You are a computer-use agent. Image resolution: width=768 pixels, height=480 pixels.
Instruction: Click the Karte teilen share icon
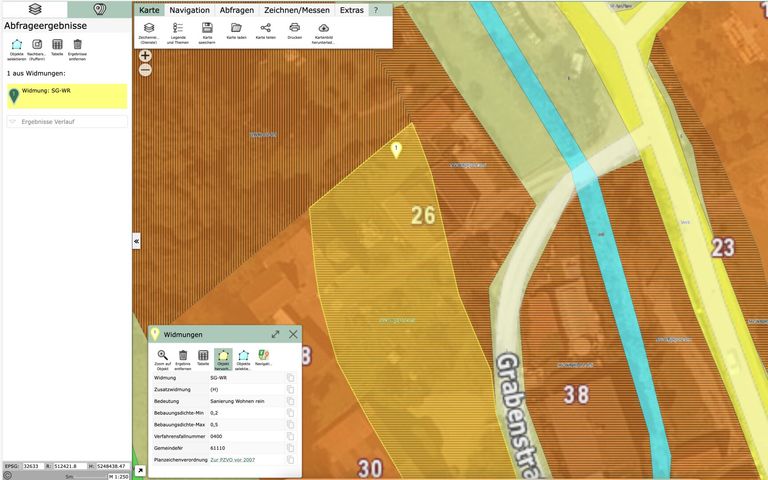click(x=265, y=31)
